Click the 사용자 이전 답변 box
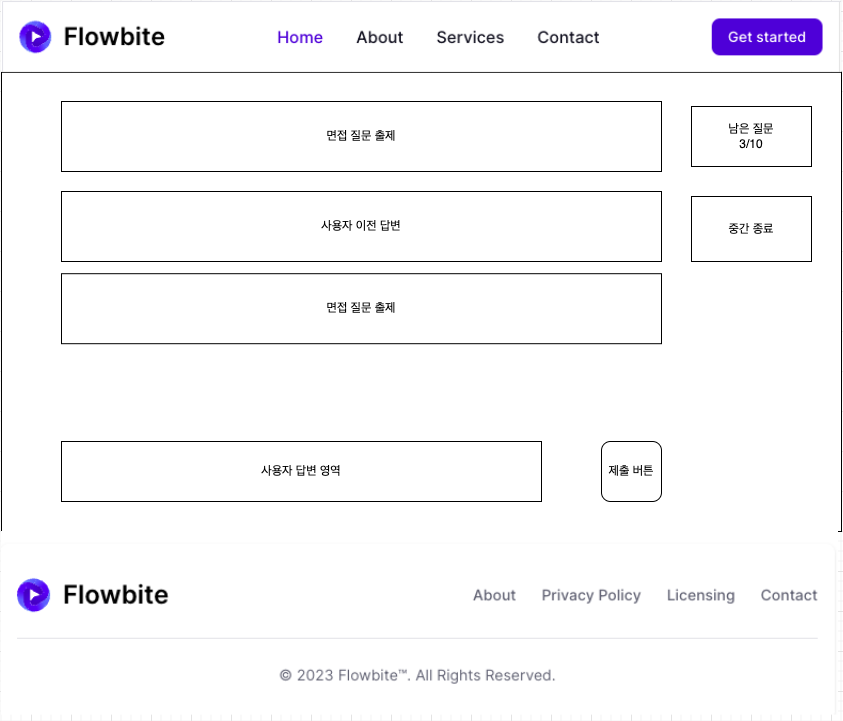 click(x=361, y=226)
